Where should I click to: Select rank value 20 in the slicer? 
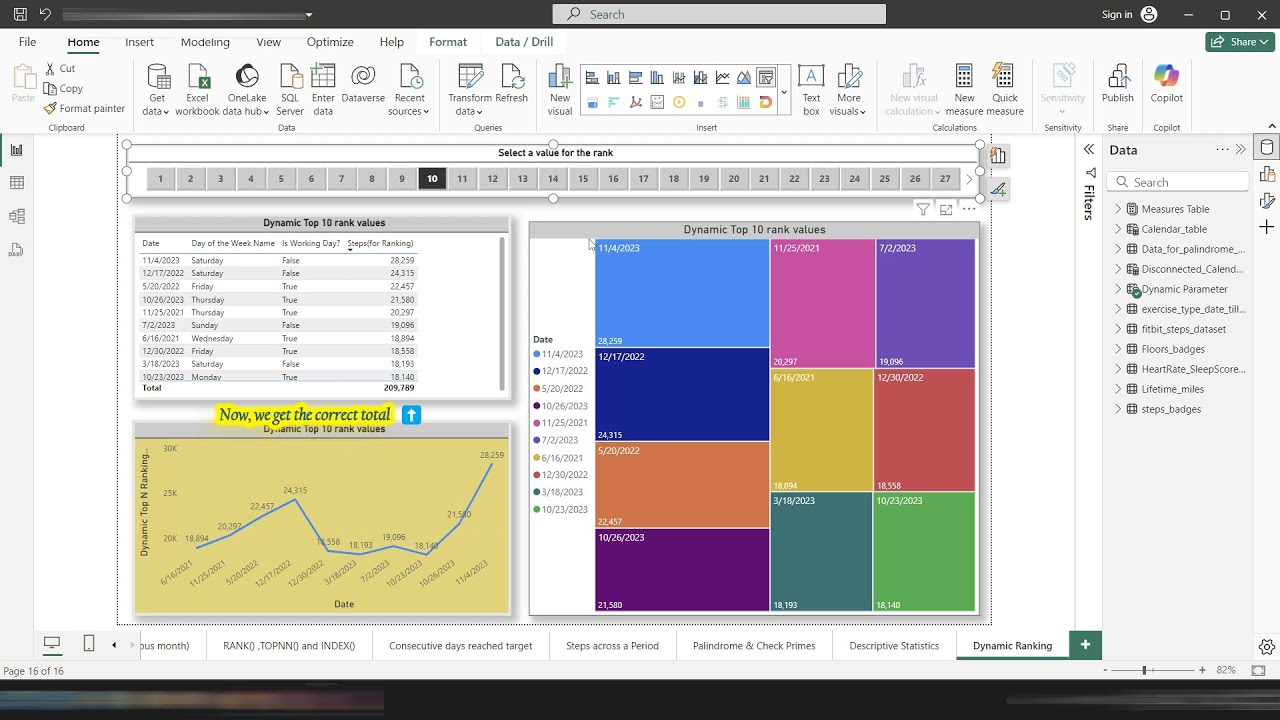point(734,179)
